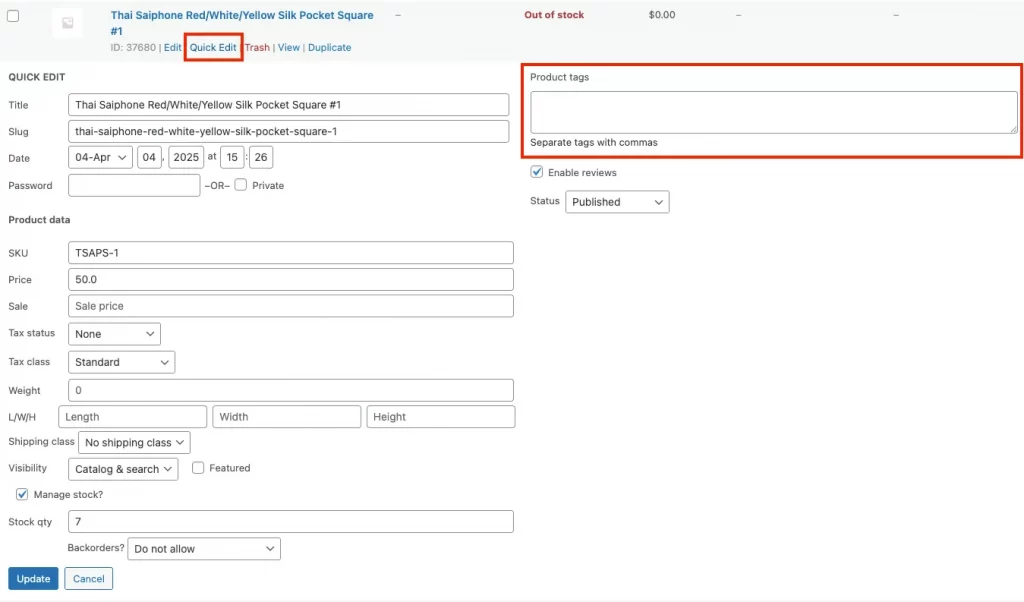Expand the Tax status dropdown
This screenshot has height=602, width=1024.
tap(114, 334)
